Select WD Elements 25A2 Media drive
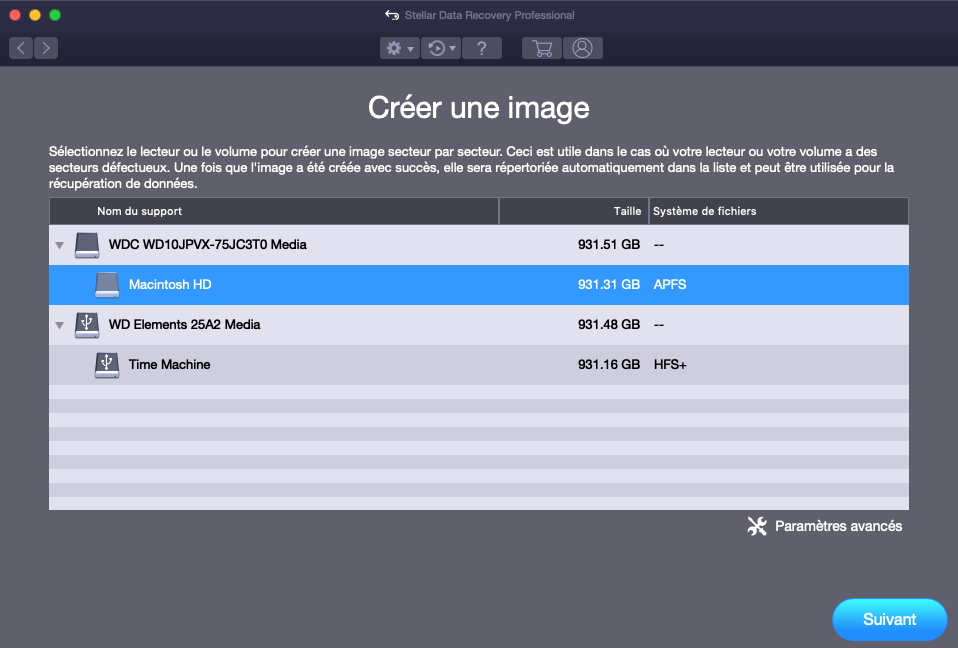Screen dimensions: 958x648 click(x=479, y=325)
